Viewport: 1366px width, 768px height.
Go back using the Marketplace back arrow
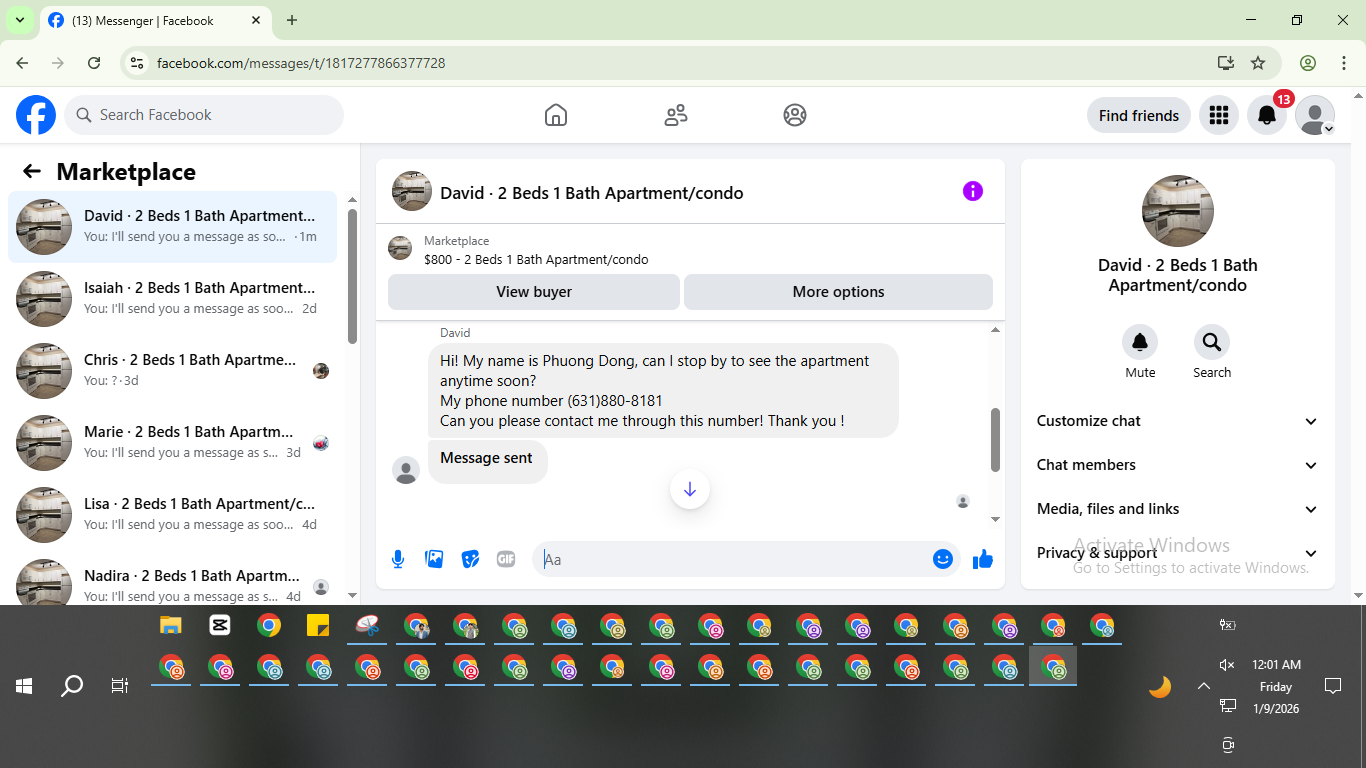pos(32,171)
